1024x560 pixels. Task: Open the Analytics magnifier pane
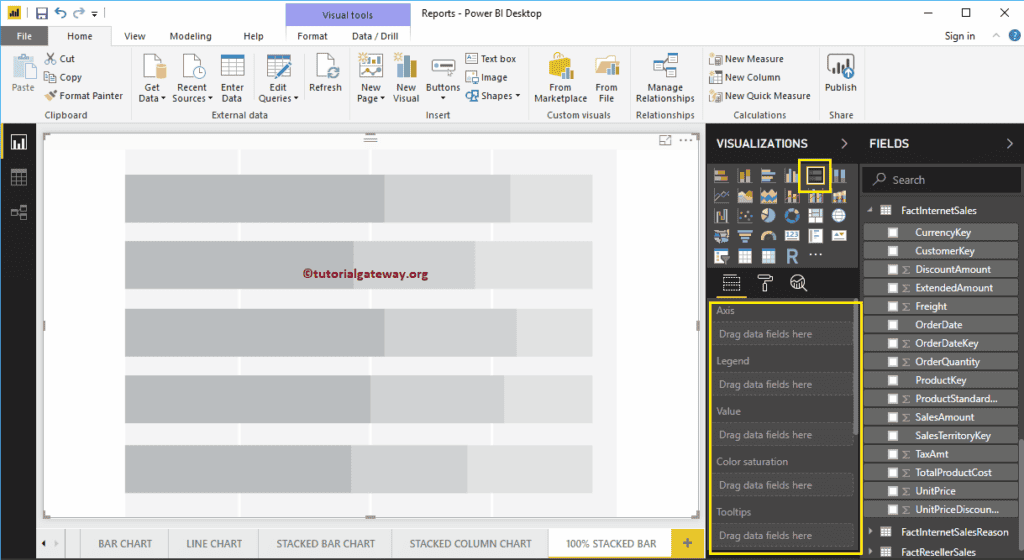click(x=798, y=283)
